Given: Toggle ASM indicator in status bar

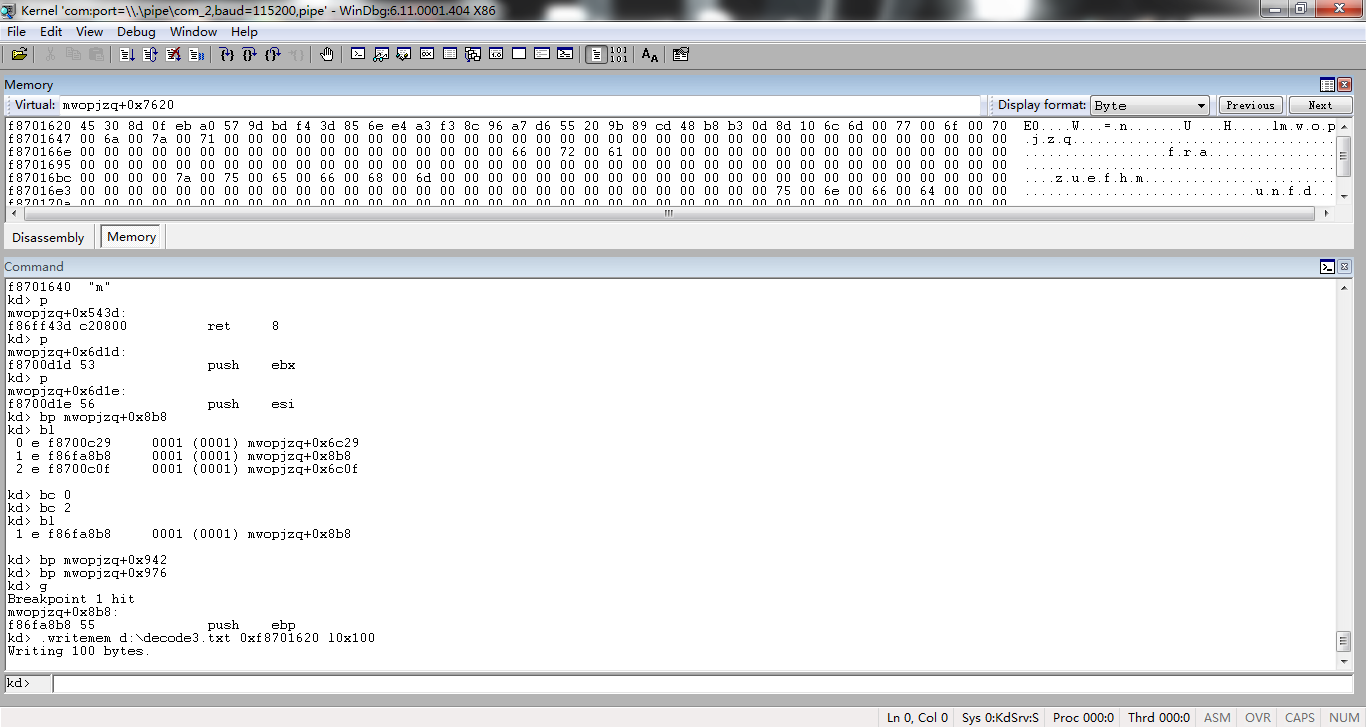Looking at the screenshot, I should [1217, 717].
